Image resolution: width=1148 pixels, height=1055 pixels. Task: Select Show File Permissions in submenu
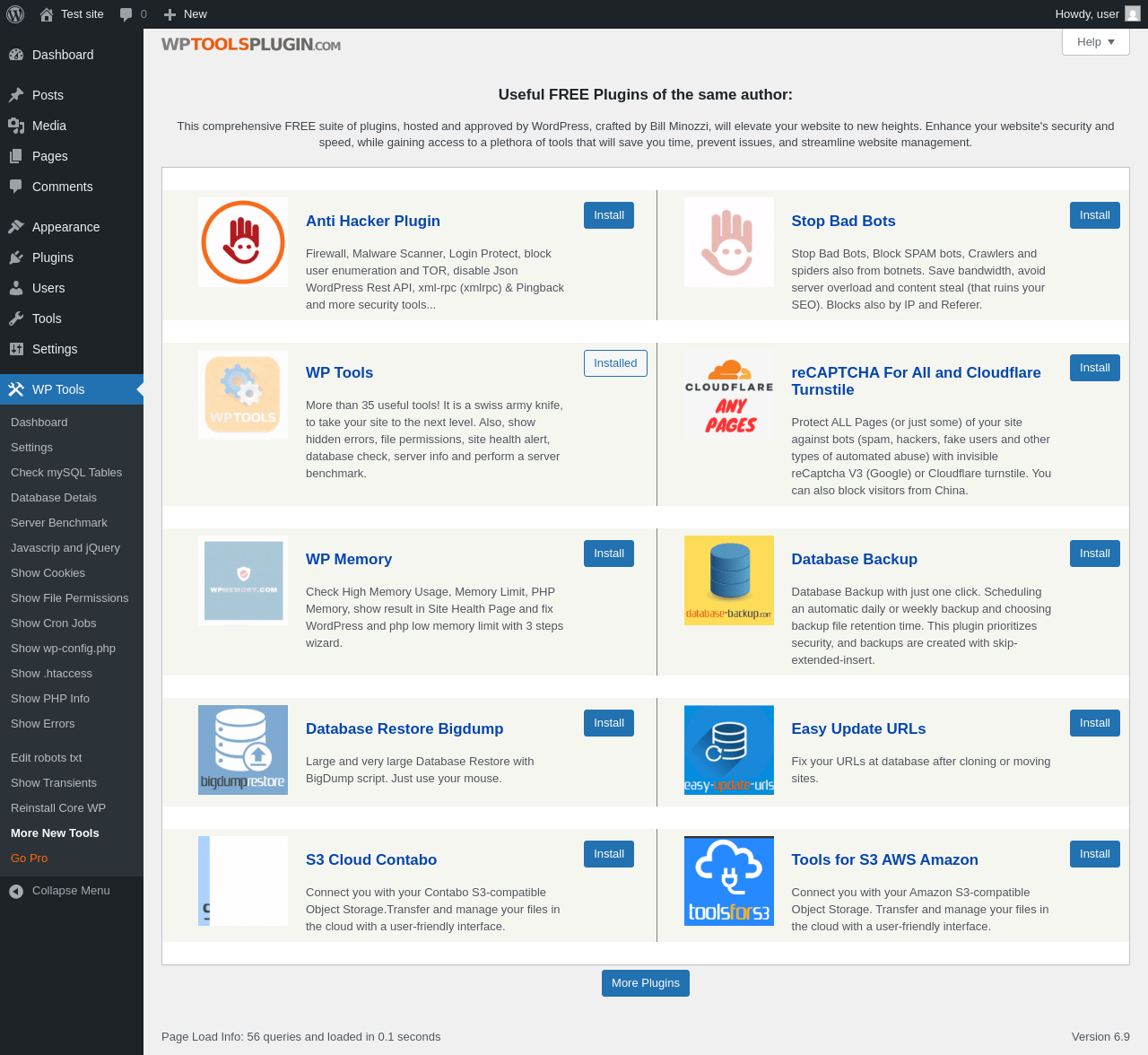[x=70, y=598]
